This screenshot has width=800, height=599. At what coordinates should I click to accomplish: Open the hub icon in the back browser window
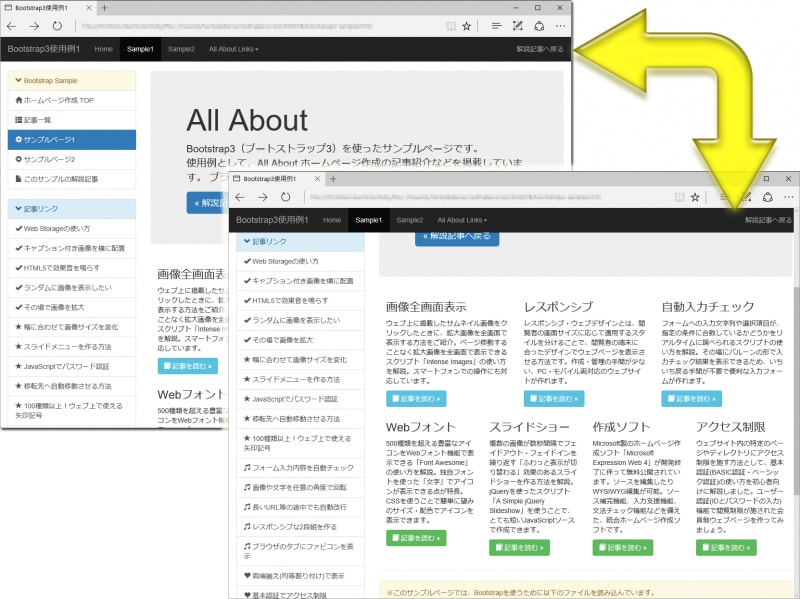click(496, 26)
